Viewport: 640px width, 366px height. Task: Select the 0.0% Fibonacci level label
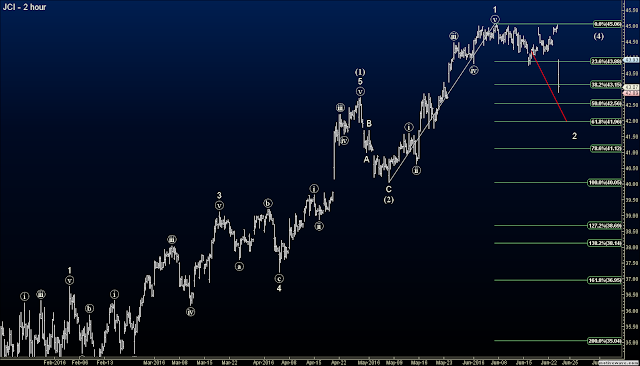click(607, 24)
